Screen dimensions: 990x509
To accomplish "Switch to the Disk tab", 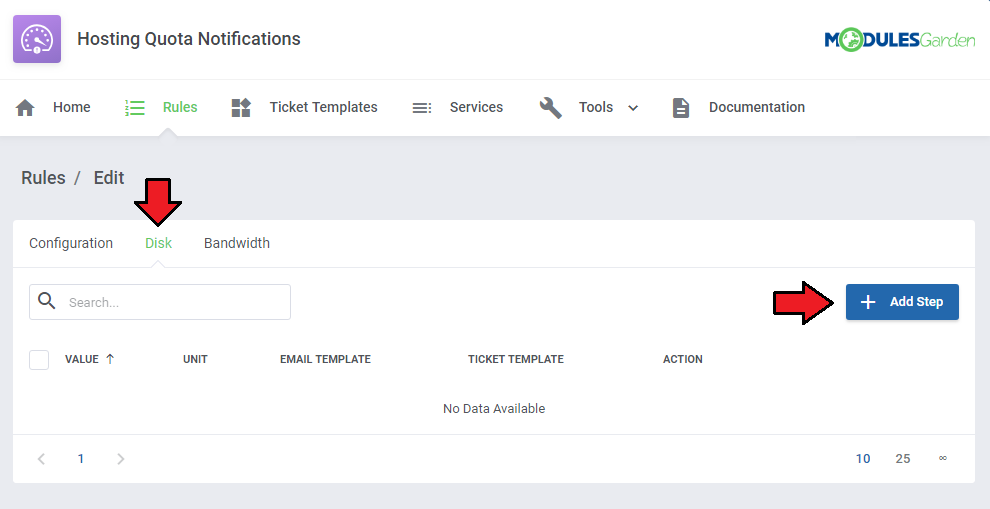I will [158, 243].
